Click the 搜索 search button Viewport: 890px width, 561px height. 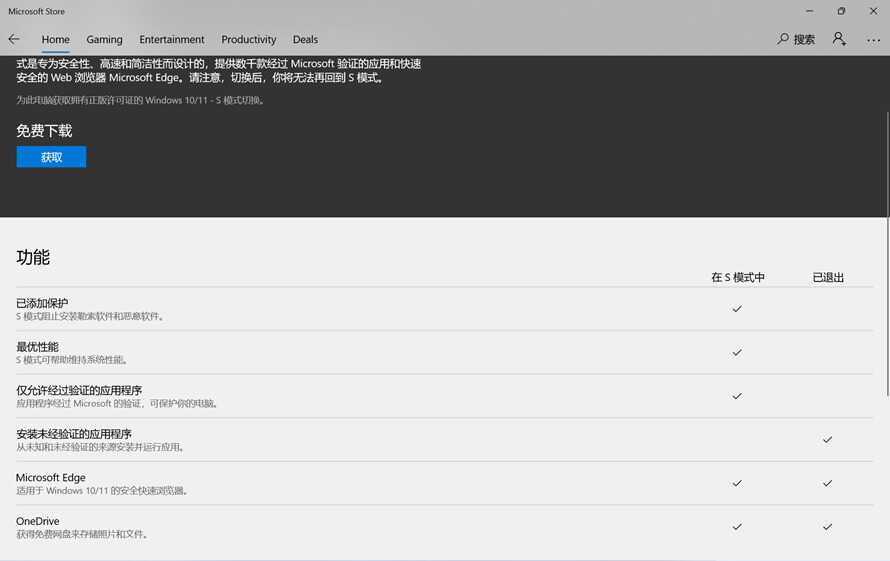796,39
